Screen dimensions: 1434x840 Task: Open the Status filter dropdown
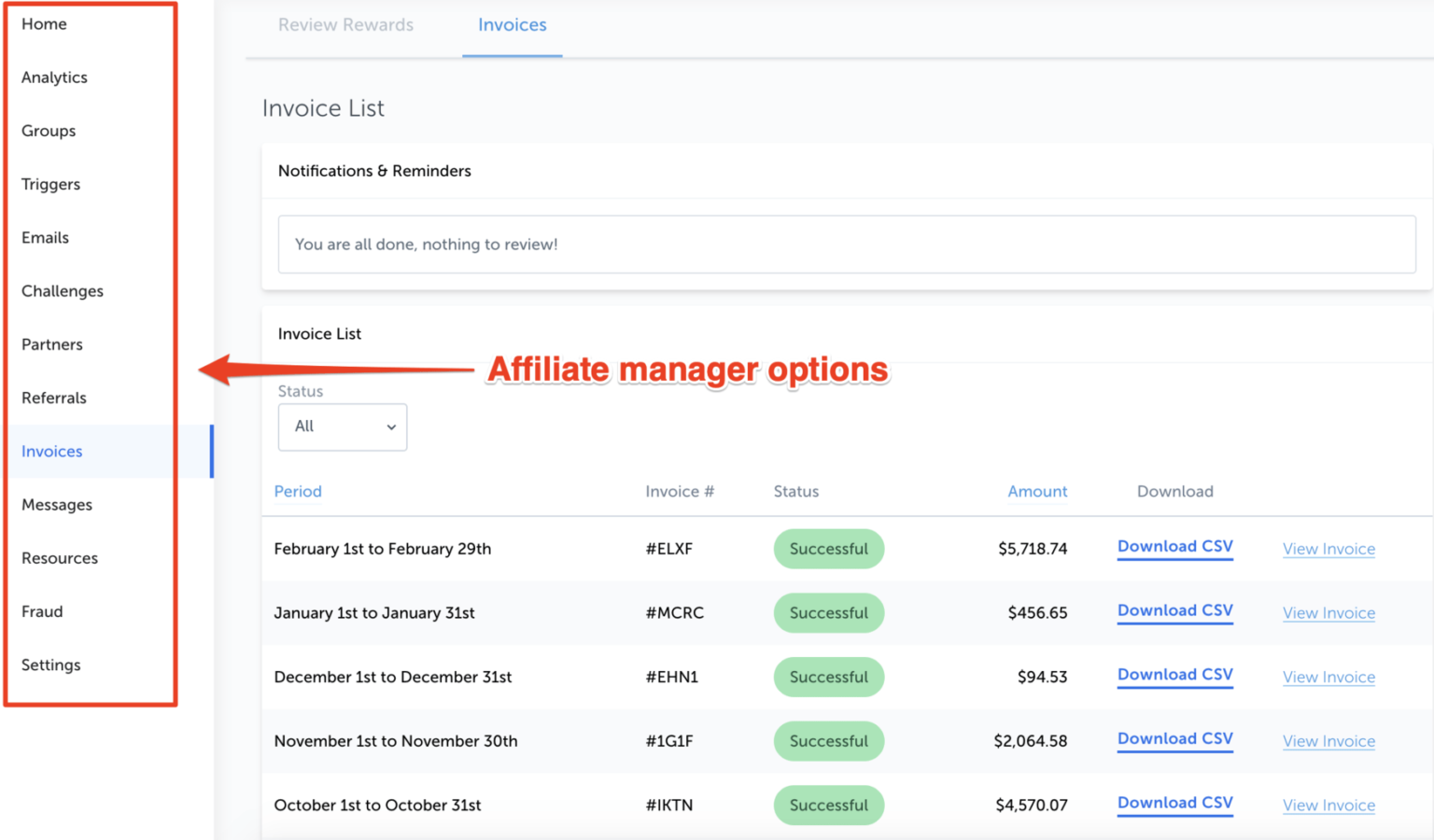coord(342,427)
